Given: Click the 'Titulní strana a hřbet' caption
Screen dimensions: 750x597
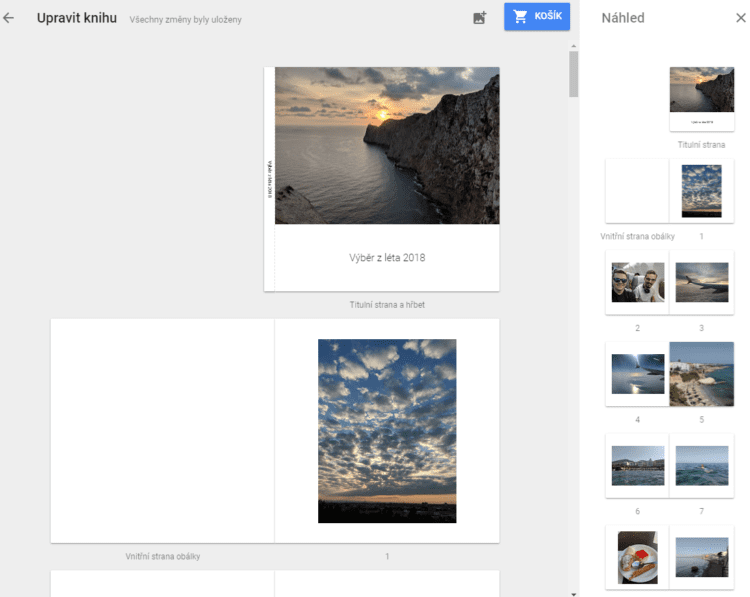Looking at the screenshot, I should (x=387, y=305).
